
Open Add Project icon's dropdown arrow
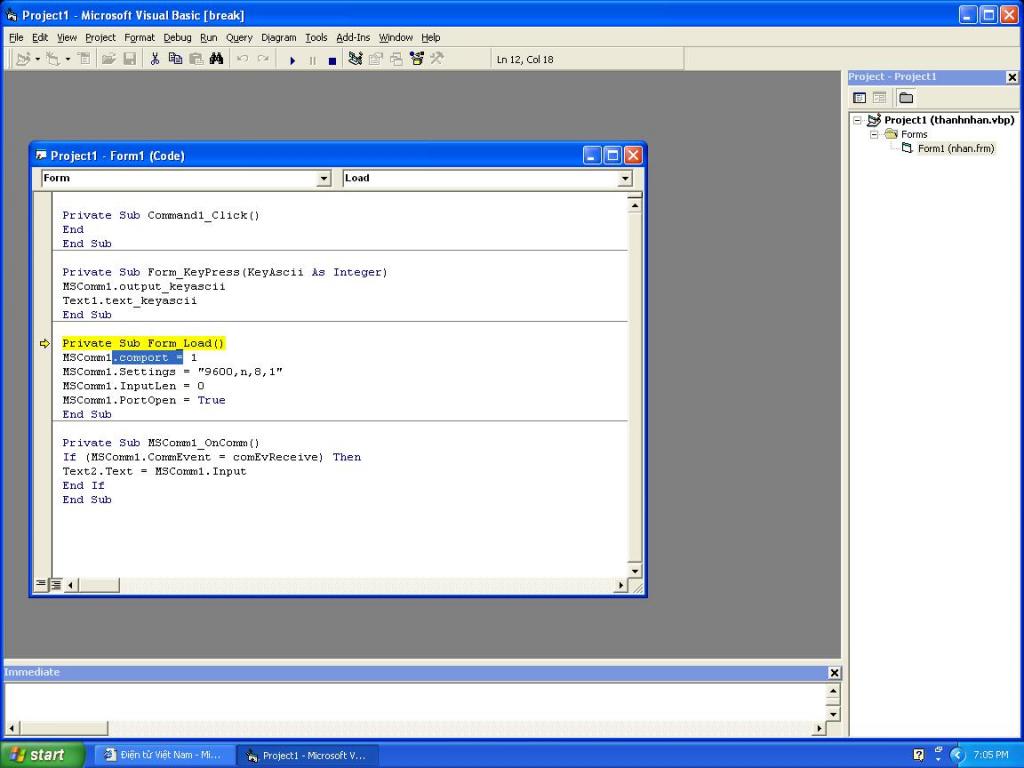tap(37, 59)
